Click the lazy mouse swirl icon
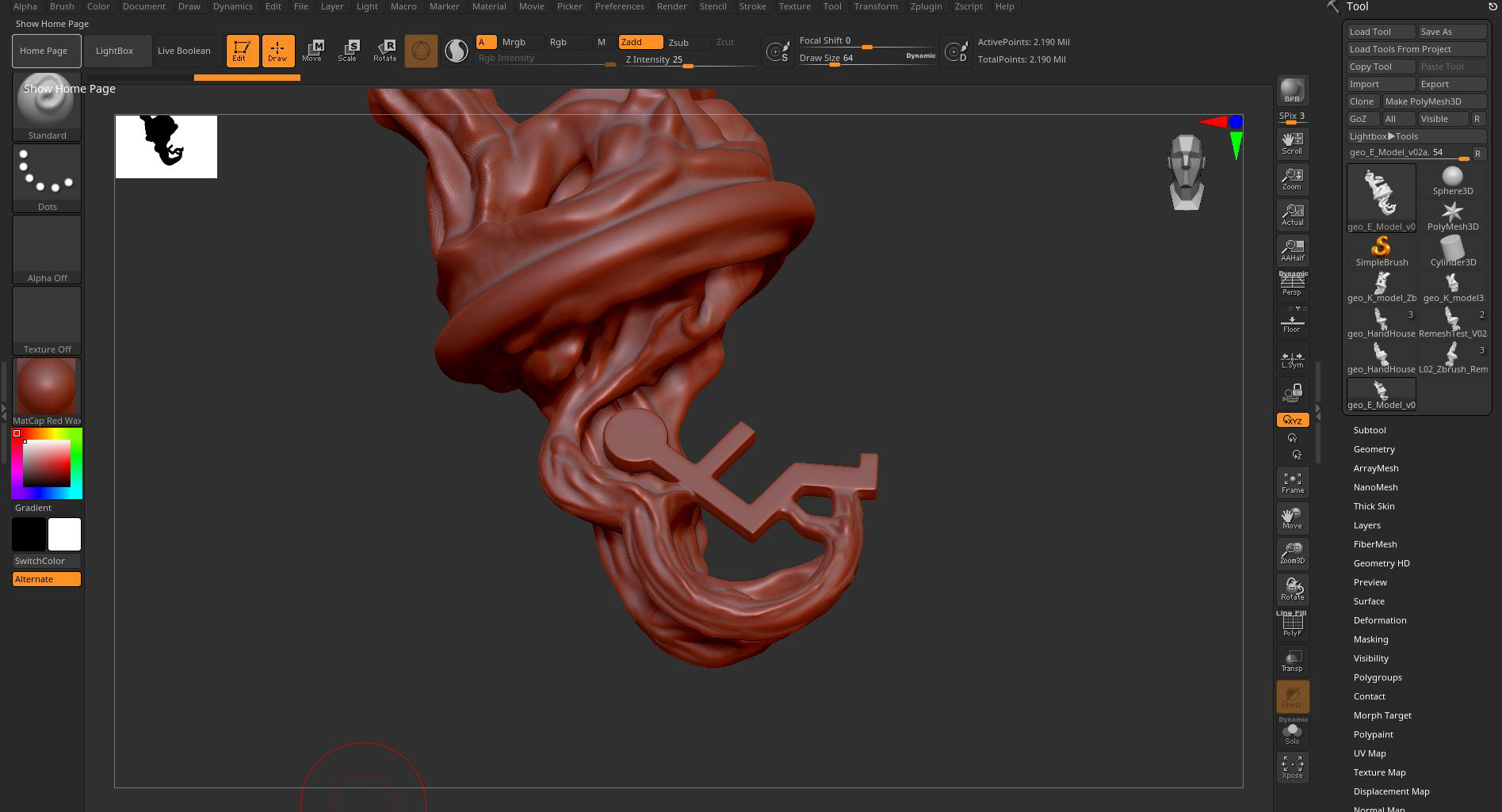The height and width of the screenshot is (812, 1502). pyautogui.click(x=457, y=51)
